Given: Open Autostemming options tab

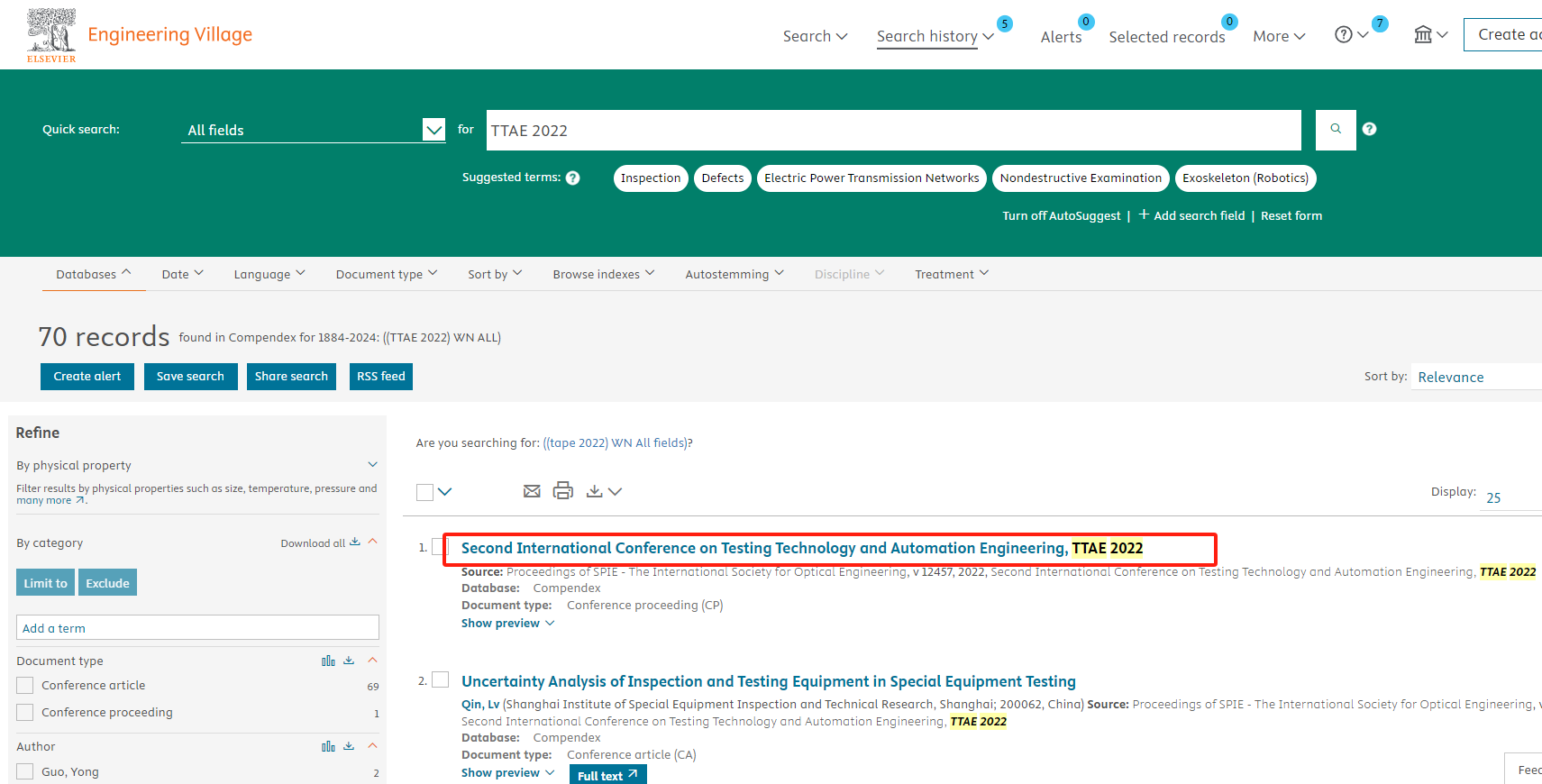Looking at the screenshot, I should tap(735, 274).
